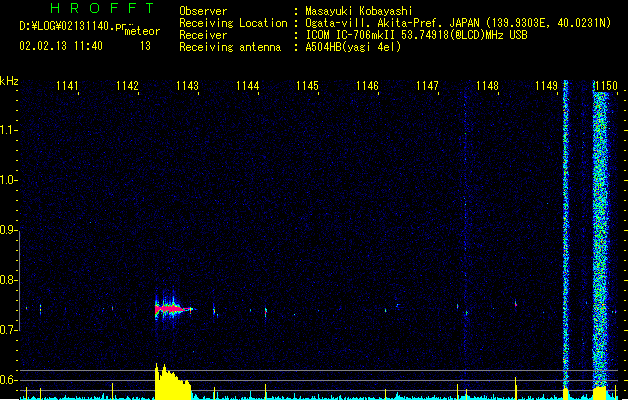Click the 'Receiver' field label

tap(203, 35)
